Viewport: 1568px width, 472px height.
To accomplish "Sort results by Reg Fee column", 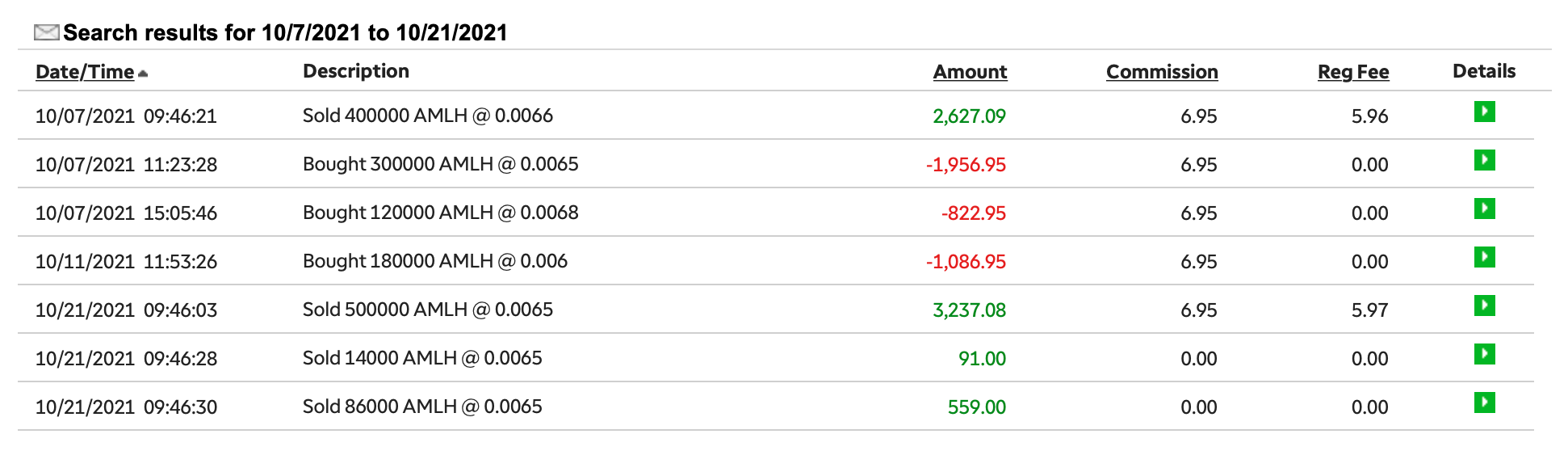I will pyautogui.click(x=1352, y=72).
